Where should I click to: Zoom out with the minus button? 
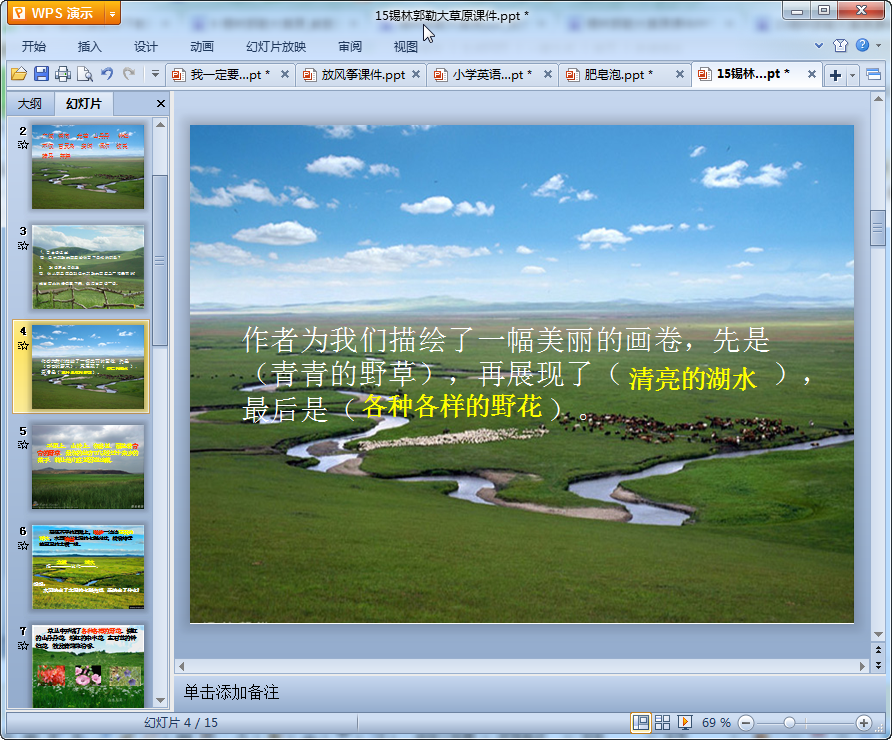click(x=746, y=723)
